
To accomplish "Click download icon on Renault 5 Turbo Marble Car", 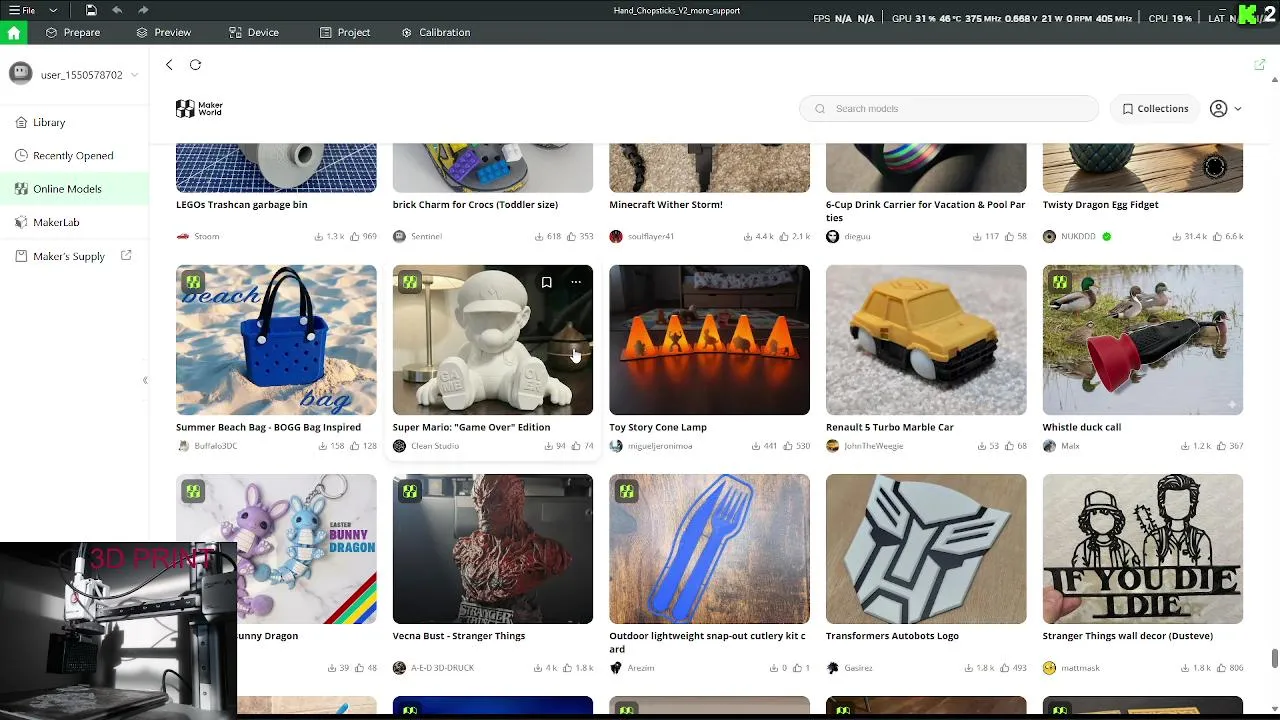I will tap(982, 446).
